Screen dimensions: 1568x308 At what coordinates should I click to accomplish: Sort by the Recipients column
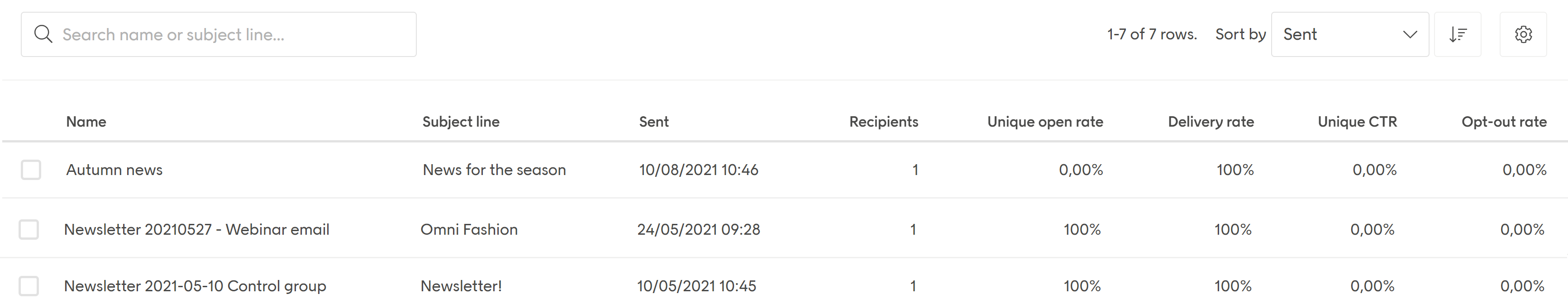tap(884, 121)
